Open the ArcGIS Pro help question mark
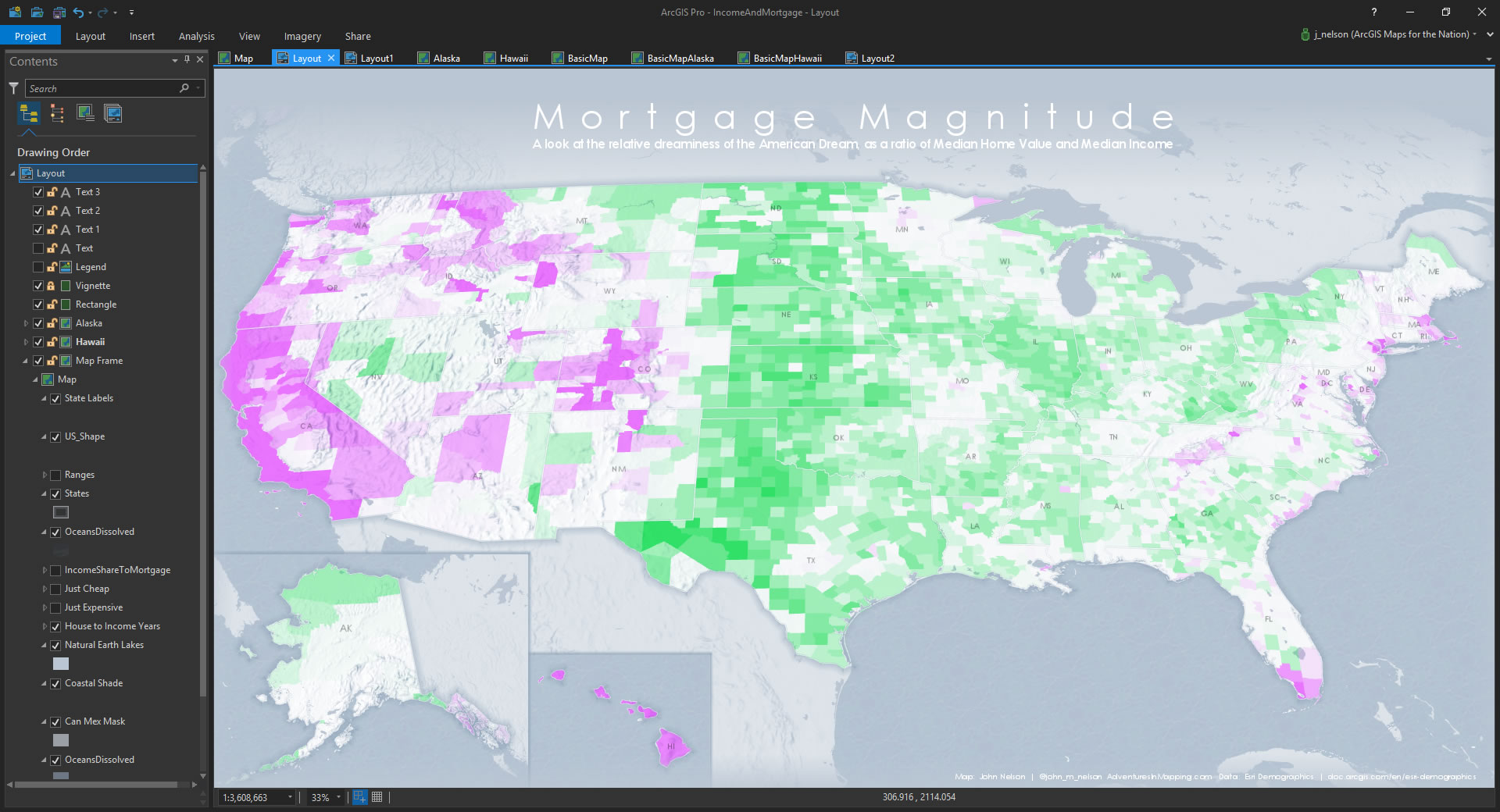 1373,12
